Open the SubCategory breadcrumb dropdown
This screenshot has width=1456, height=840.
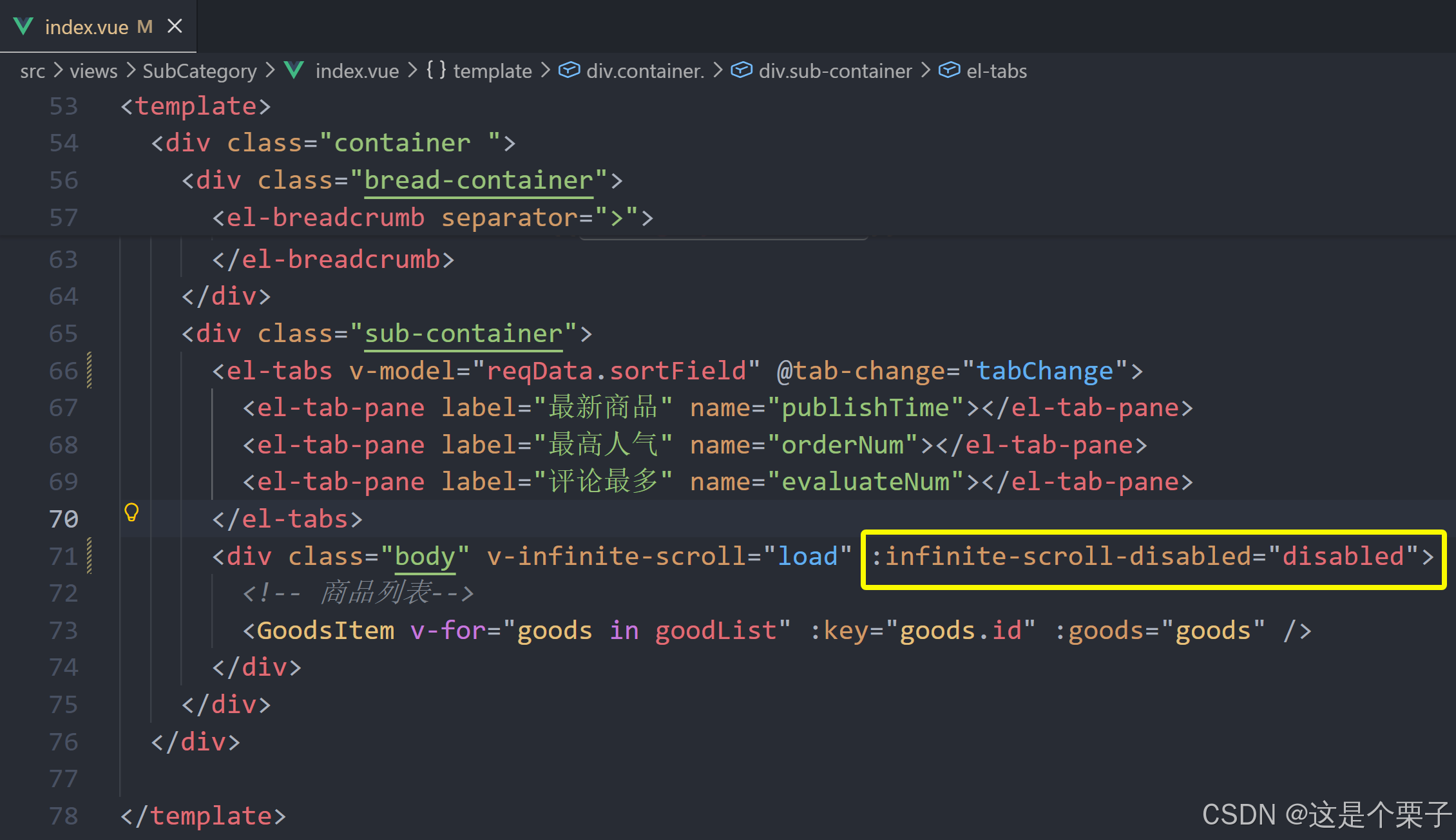[x=199, y=71]
